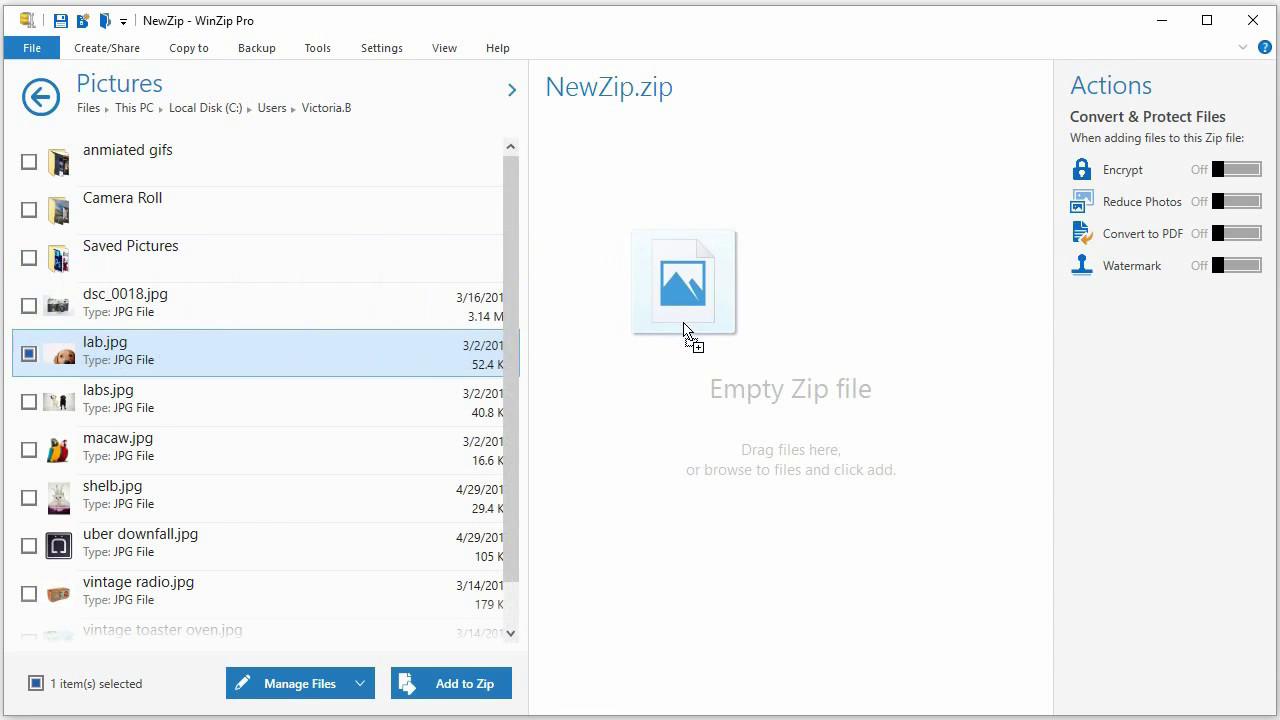Check the Saved Pictures checkbox

coord(29,258)
